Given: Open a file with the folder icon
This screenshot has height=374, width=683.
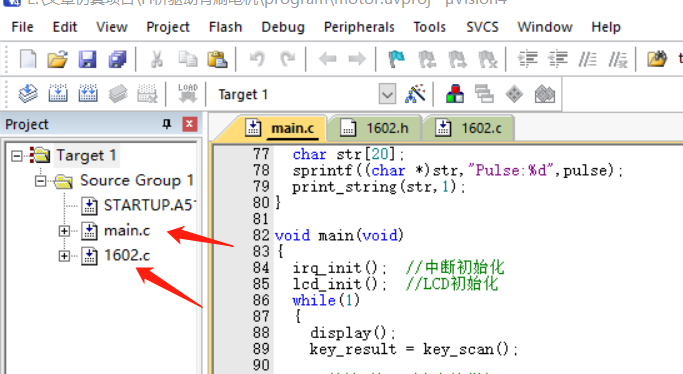Looking at the screenshot, I should [57, 59].
